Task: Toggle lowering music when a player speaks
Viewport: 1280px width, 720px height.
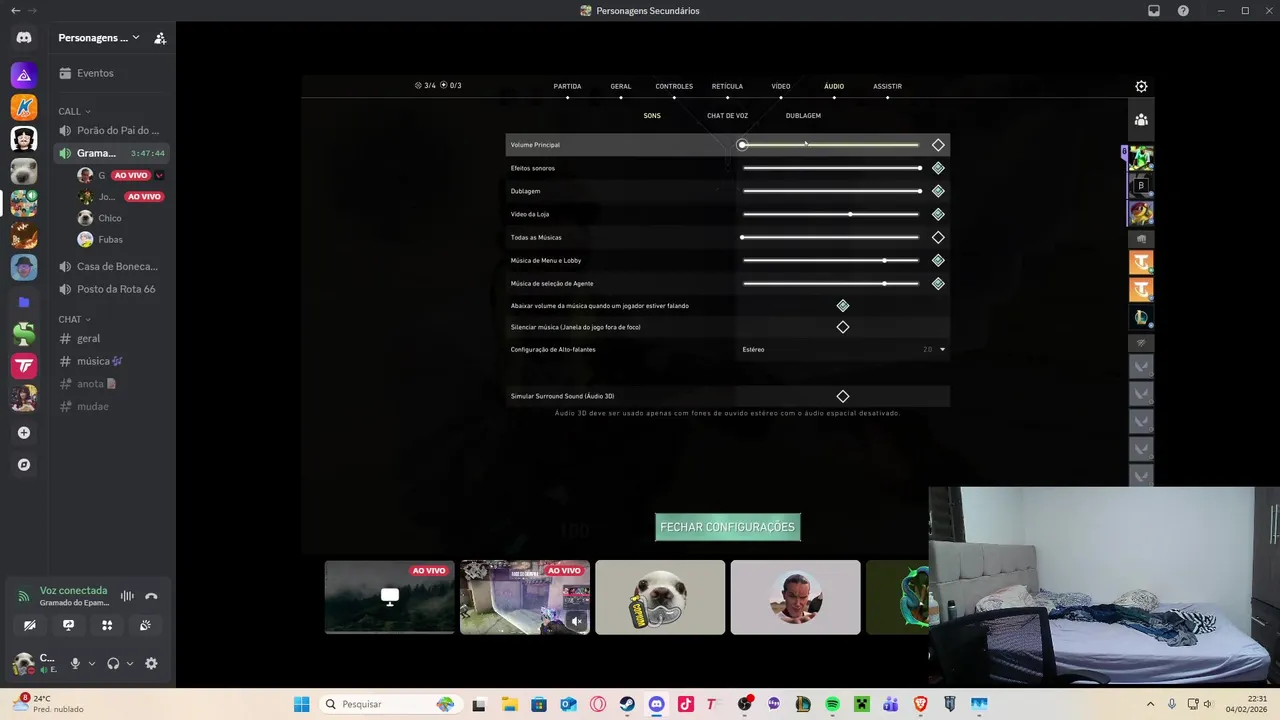Action: tap(843, 306)
